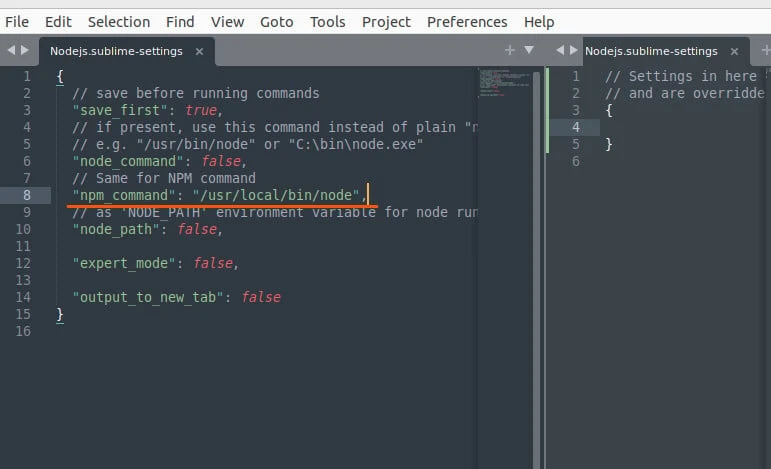Image resolution: width=771 pixels, height=469 pixels.
Task: Switch to the right Nodejs.sublime-settings tab
Action: (651, 51)
